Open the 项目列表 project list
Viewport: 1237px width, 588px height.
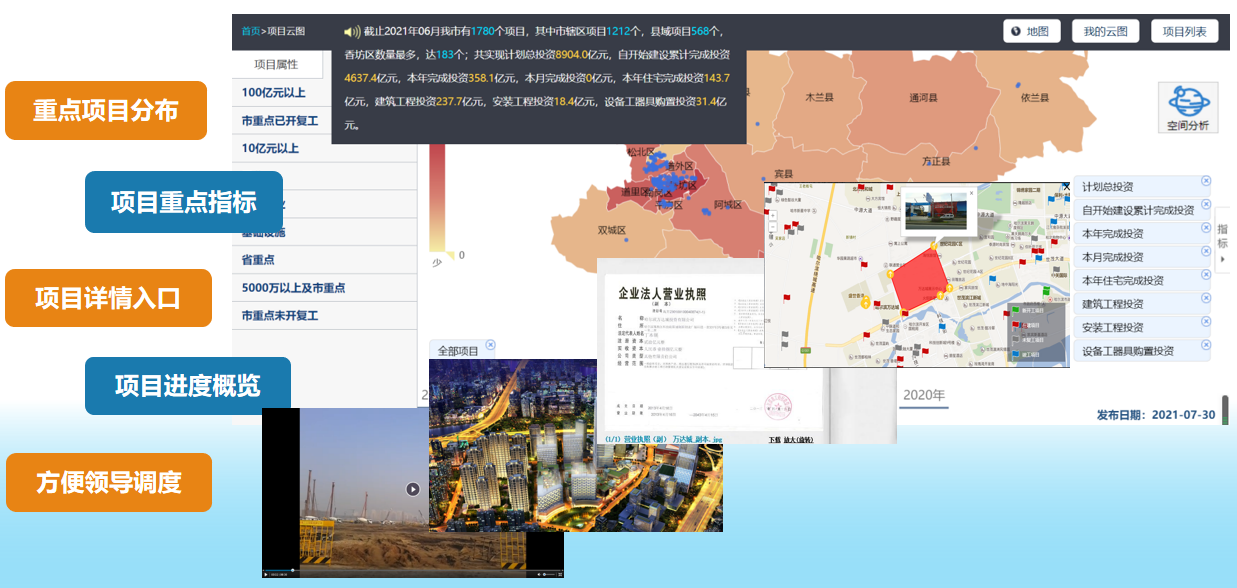pos(1185,31)
